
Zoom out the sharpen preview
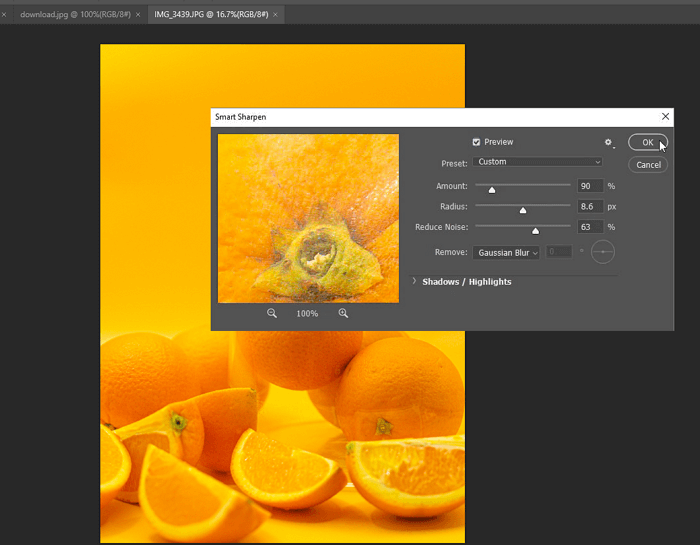tap(272, 314)
